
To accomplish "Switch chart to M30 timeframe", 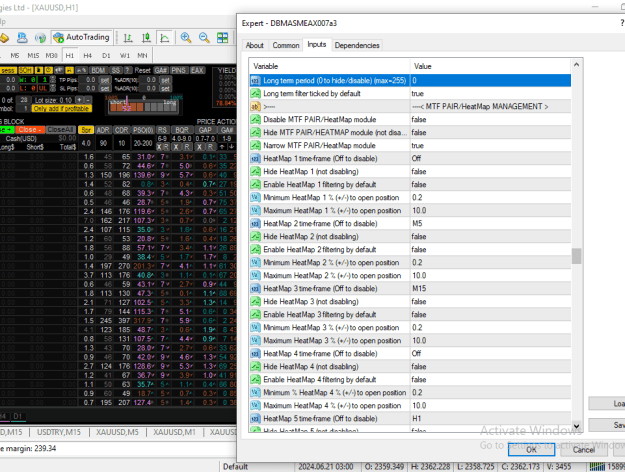I will (51, 55).
